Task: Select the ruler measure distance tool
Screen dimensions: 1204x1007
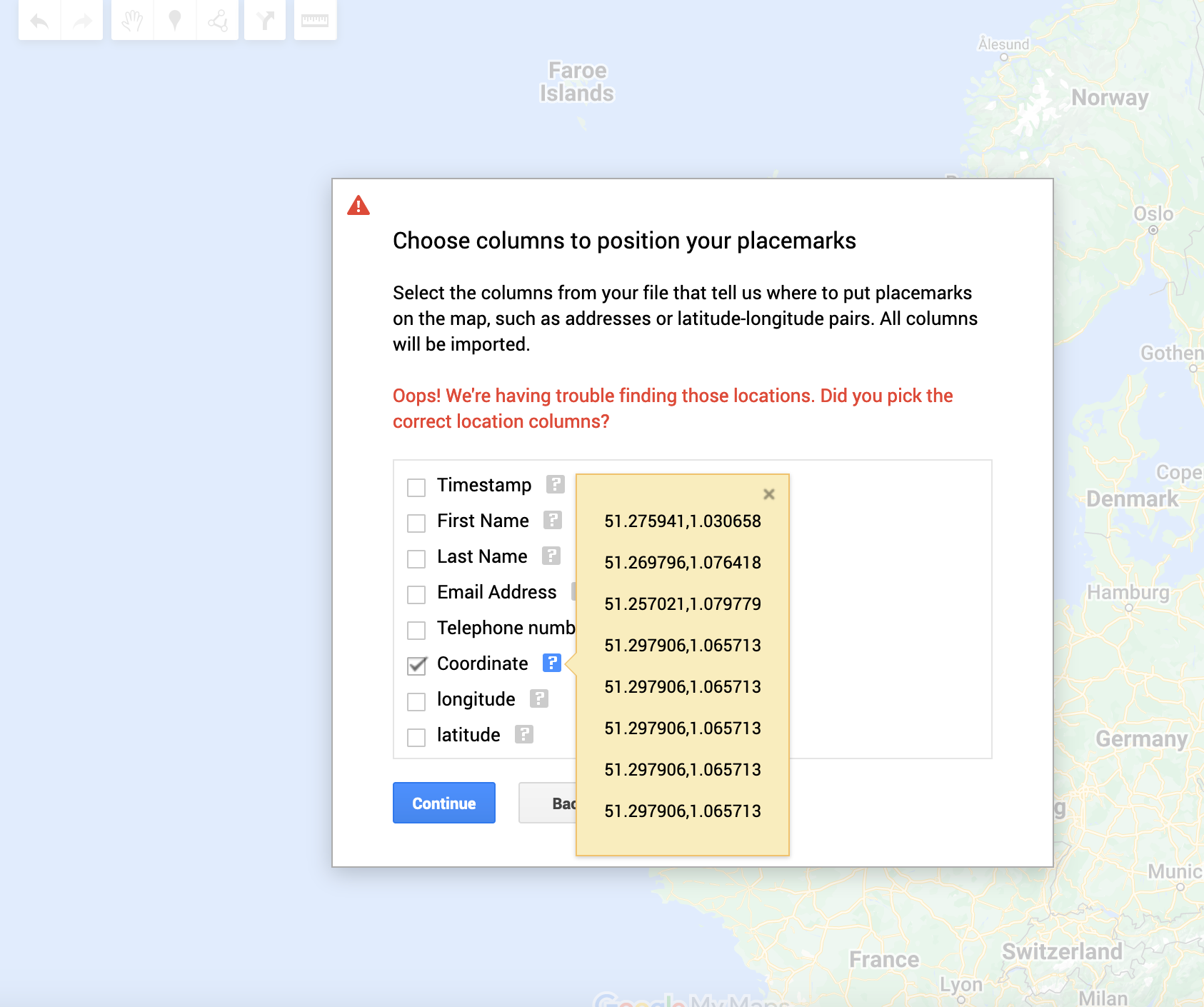Action: pyautogui.click(x=315, y=21)
